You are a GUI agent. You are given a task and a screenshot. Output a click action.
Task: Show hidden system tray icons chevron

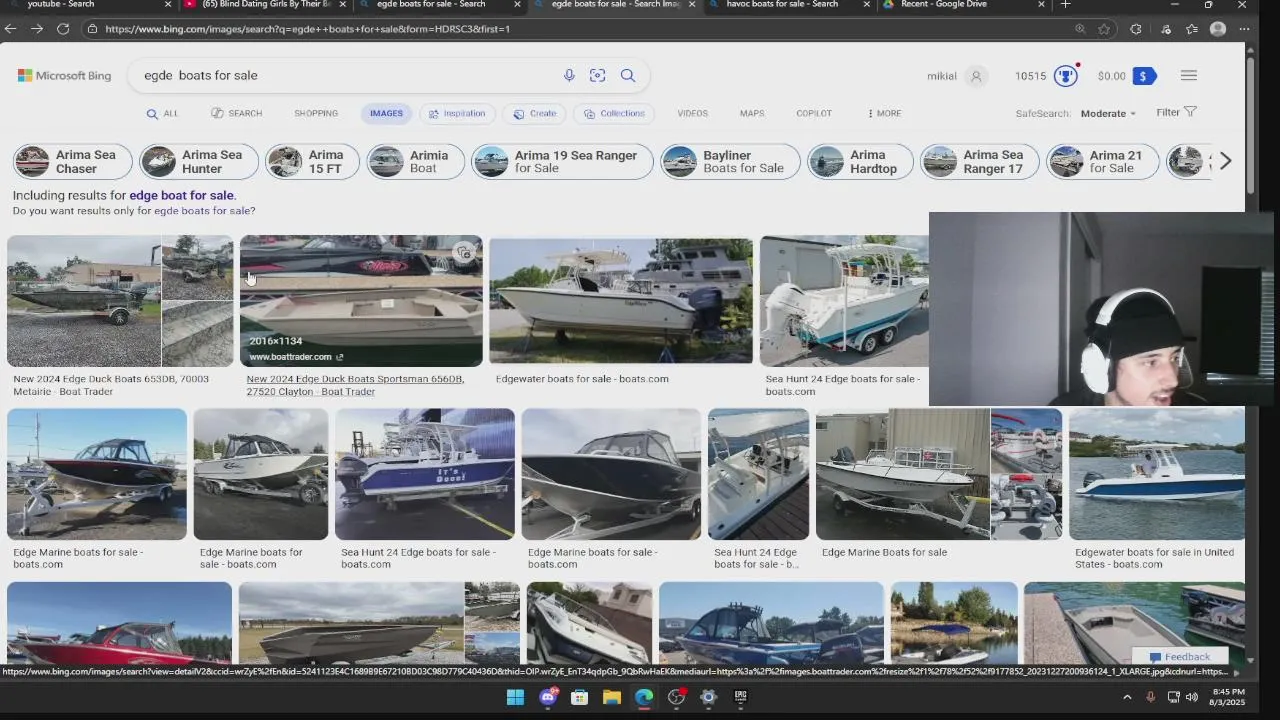point(1127,697)
